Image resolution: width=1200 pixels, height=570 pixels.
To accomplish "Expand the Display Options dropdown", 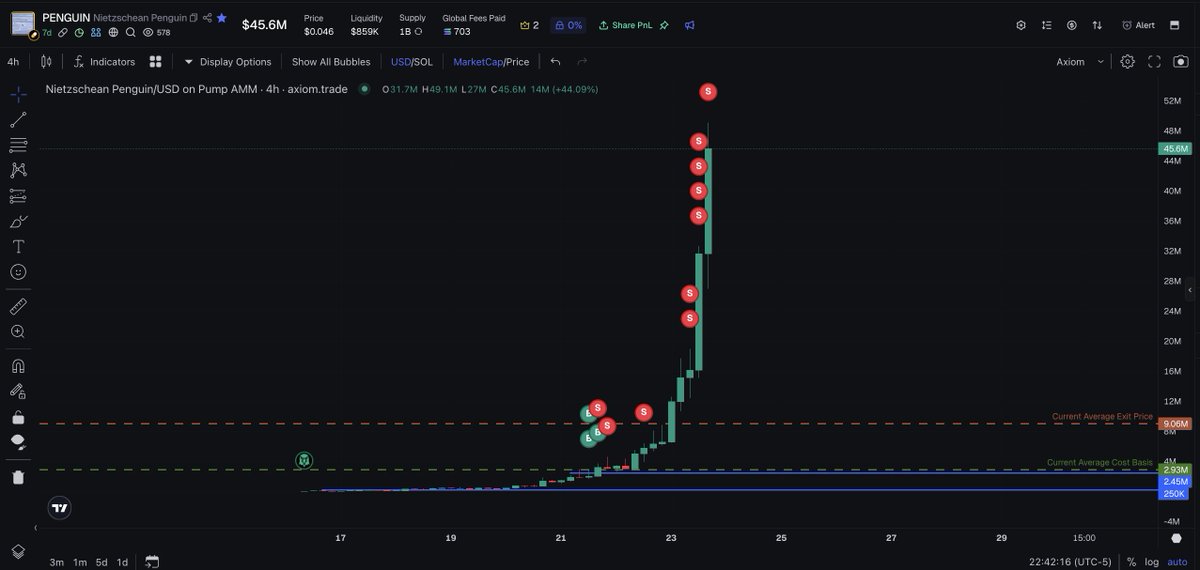I will pyautogui.click(x=227, y=61).
